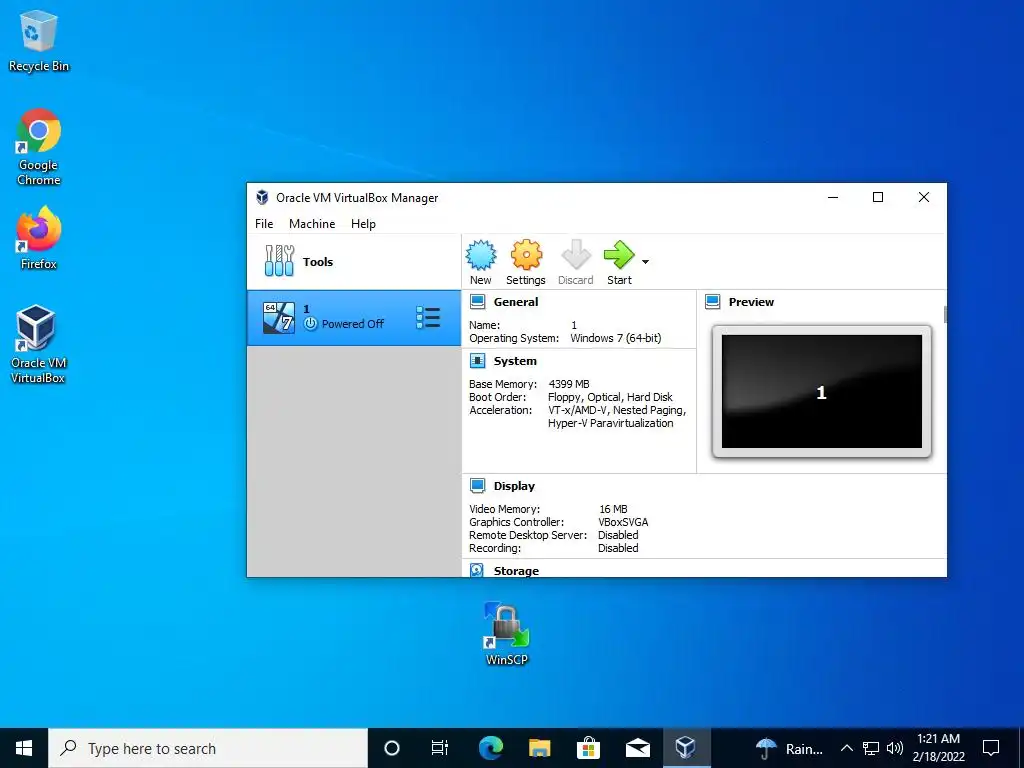Click the Storage disk icon
The width and height of the screenshot is (1024, 768).
tap(477, 570)
